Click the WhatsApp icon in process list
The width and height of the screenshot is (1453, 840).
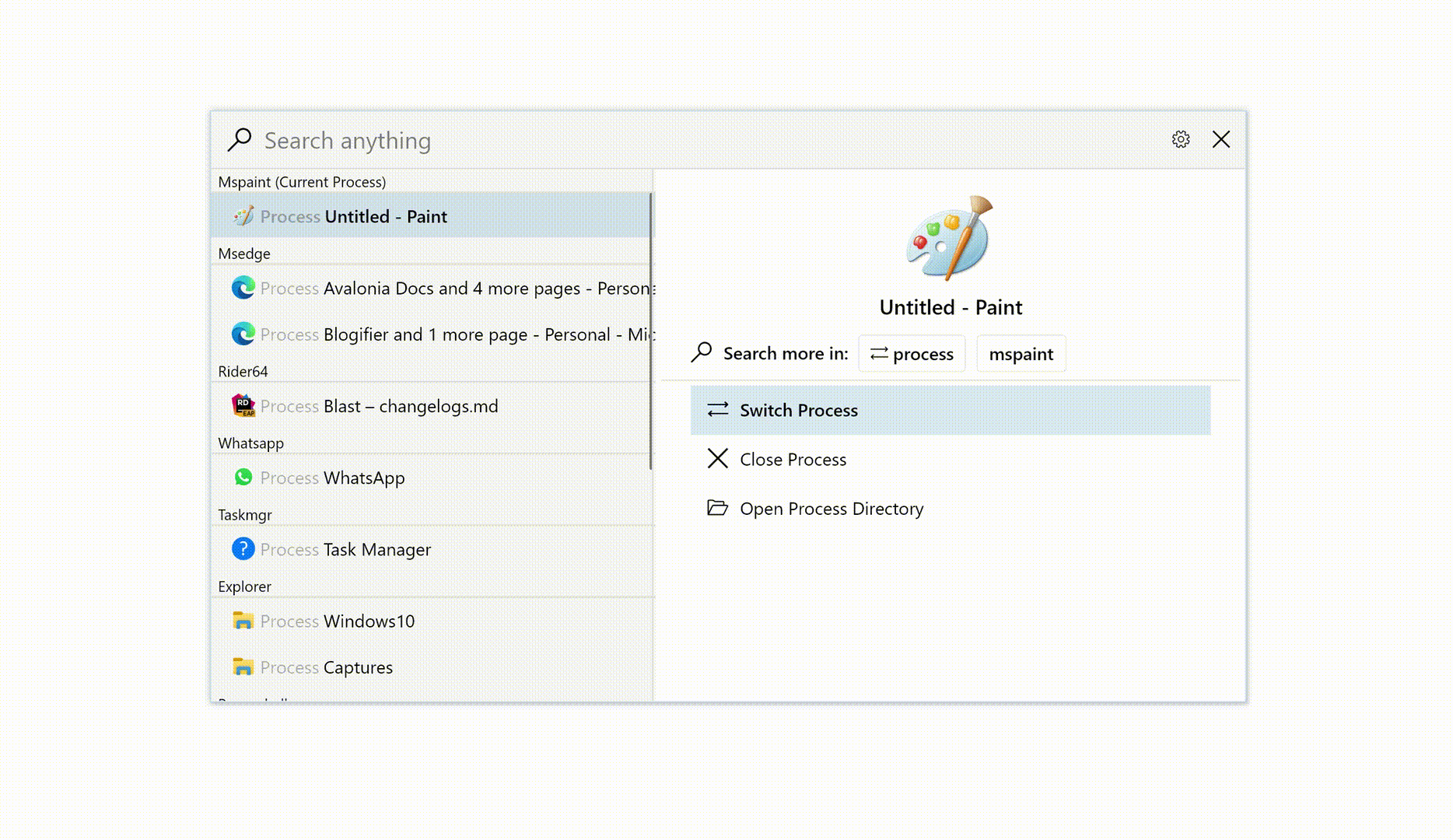pos(243,477)
